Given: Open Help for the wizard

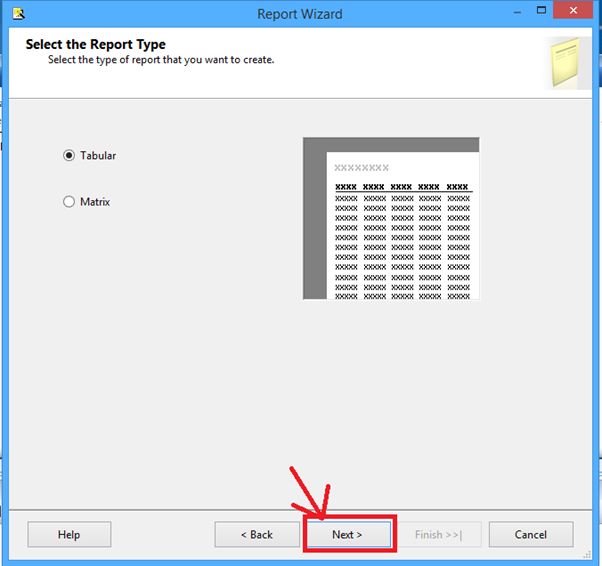Looking at the screenshot, I should [x=69, y=534].
